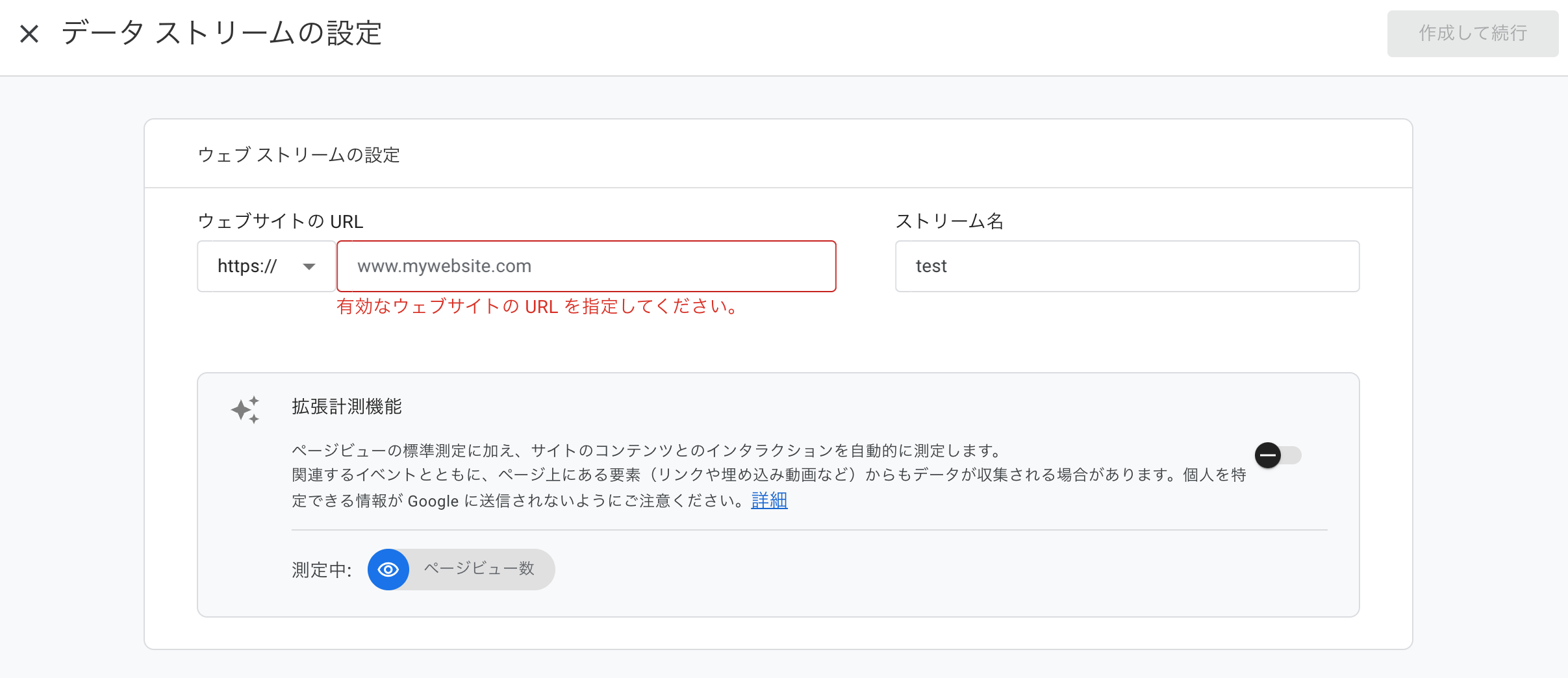Click the sparkle icon beside 拡張計測機能

[245, 410]
